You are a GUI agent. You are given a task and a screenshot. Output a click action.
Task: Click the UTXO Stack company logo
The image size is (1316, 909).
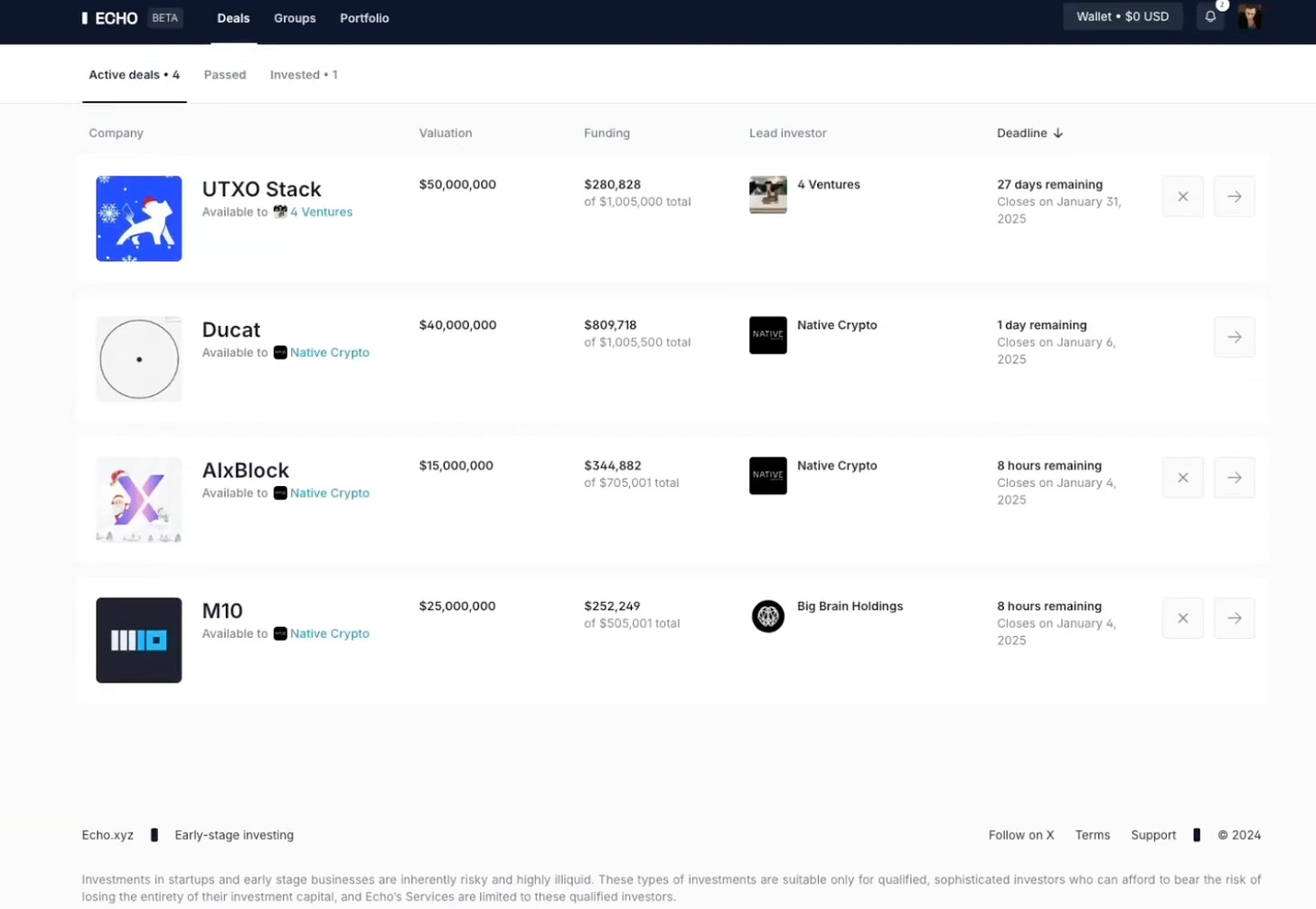point(139,219)
